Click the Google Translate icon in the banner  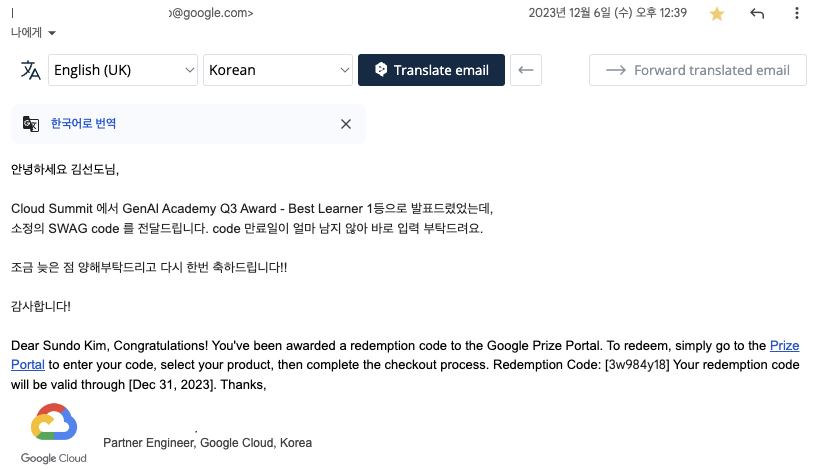[32, 124]
